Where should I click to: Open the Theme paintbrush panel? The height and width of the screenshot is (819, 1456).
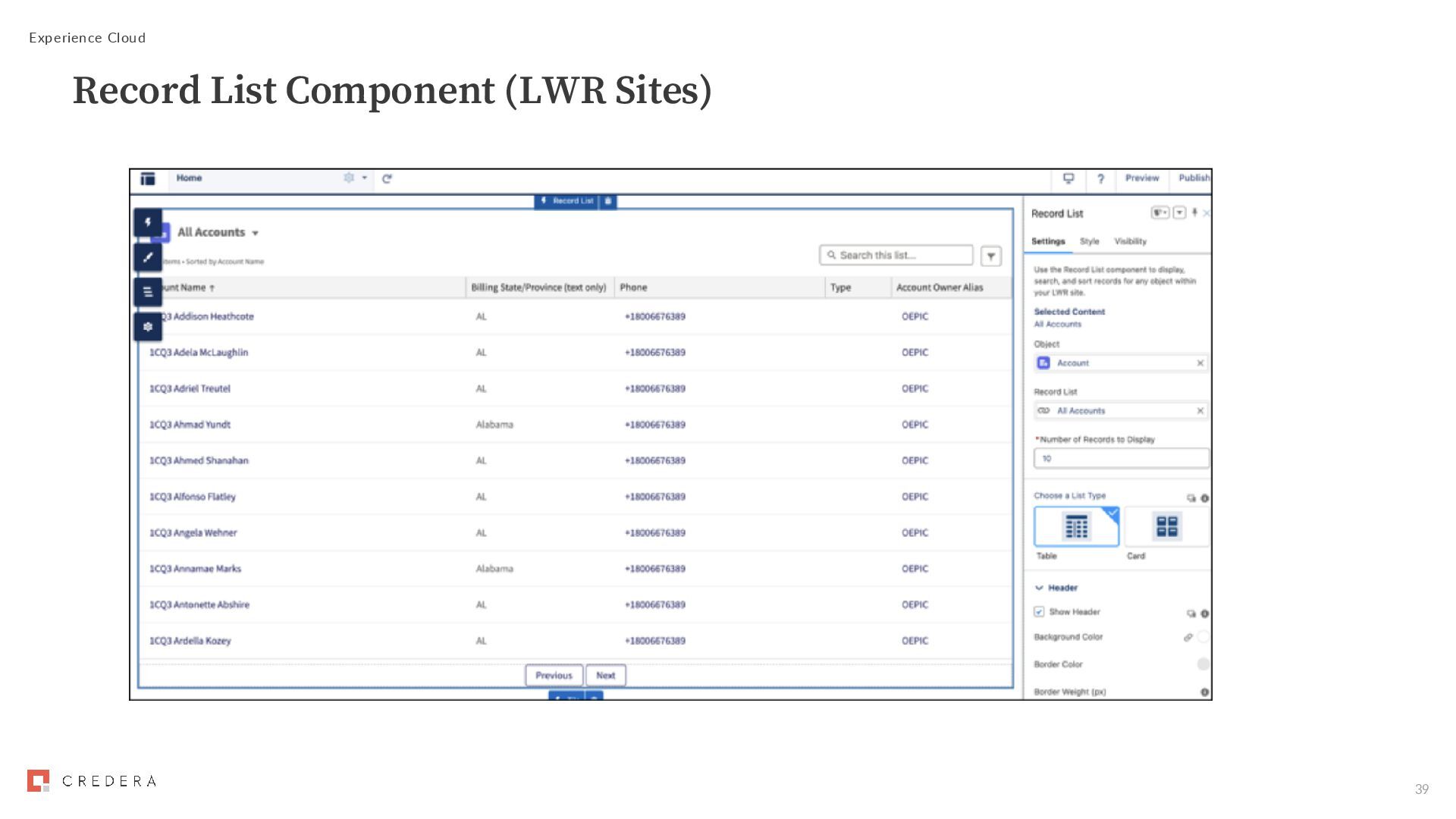click(x=148, y=257)
